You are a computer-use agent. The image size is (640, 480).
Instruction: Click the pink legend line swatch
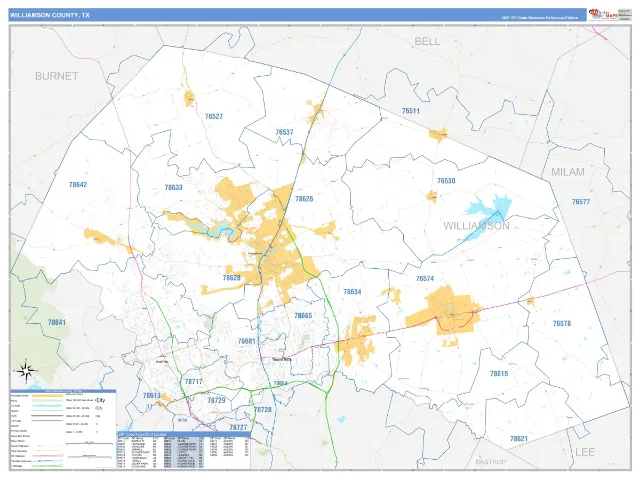click(x=47, y=456)
